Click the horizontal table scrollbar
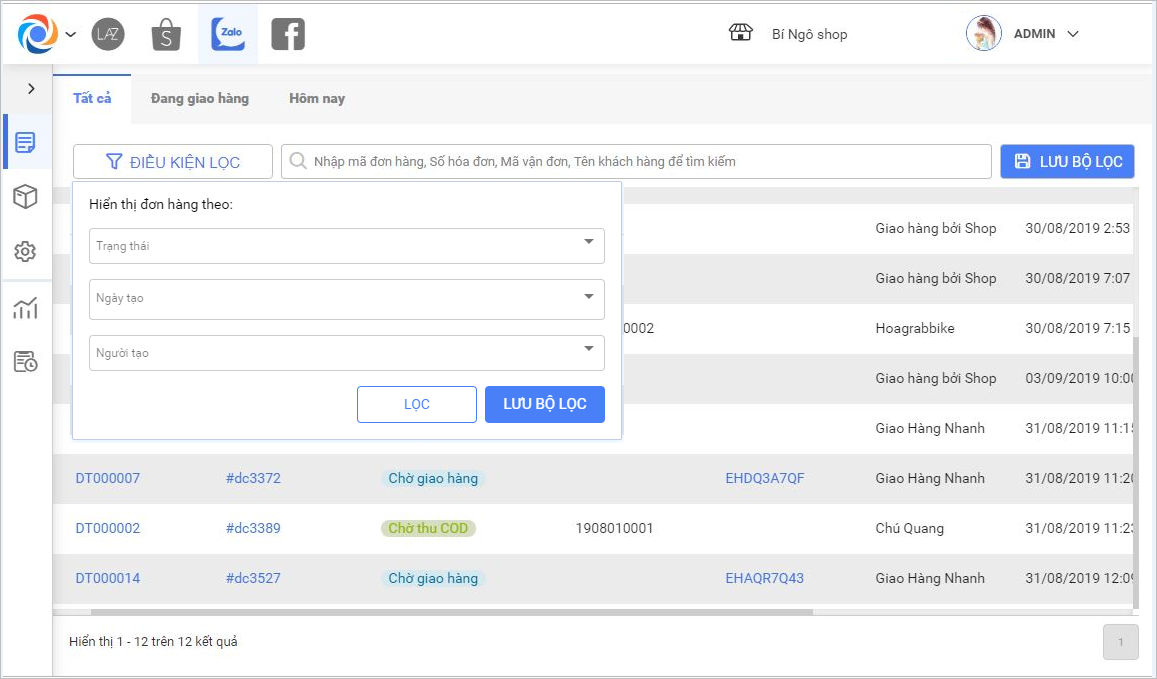This screenshot has width=1157, height=679. pos(450,612)
